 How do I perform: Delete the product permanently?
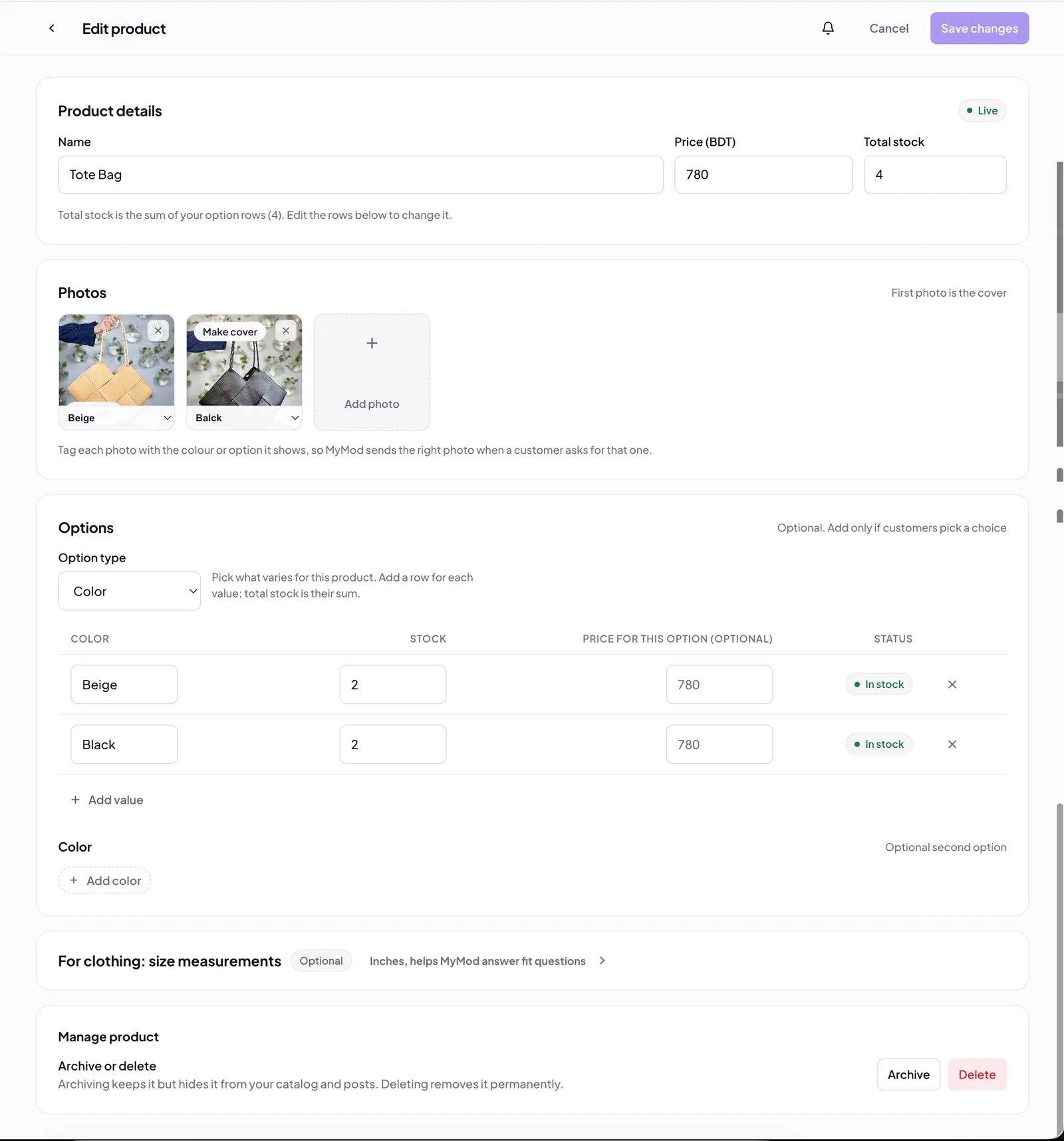977,1074
